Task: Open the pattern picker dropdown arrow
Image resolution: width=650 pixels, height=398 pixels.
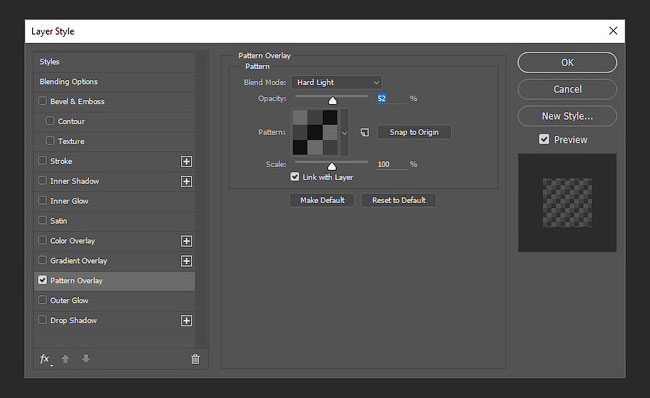Action: click(x=344, y=133)
